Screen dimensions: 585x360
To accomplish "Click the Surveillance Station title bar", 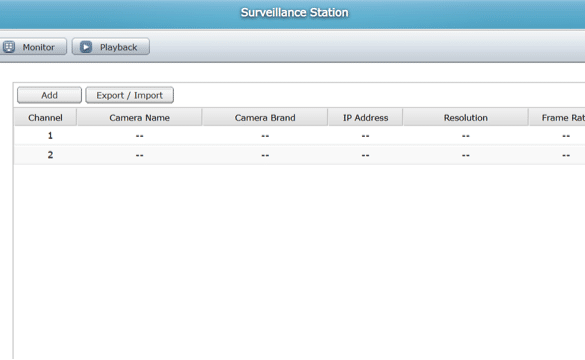I will tap(292, 14).
